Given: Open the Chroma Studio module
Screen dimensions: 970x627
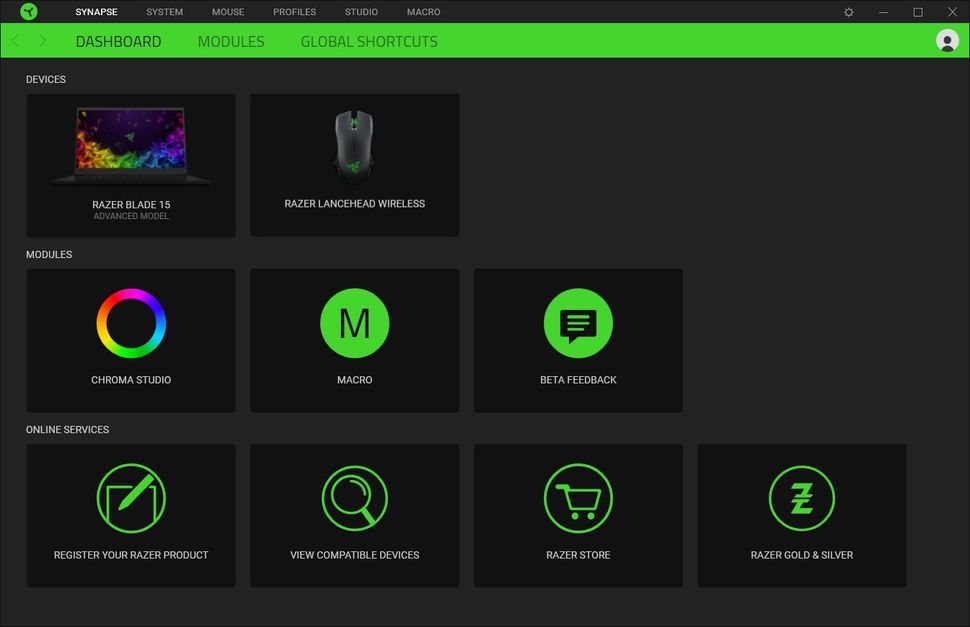Looking at the screenshot, I should [x=131, y=340].
